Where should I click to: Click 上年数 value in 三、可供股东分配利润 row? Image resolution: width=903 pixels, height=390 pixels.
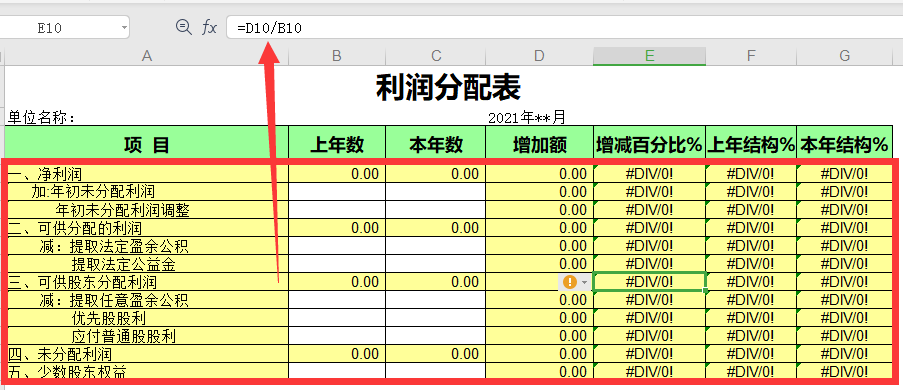point(337,282)
